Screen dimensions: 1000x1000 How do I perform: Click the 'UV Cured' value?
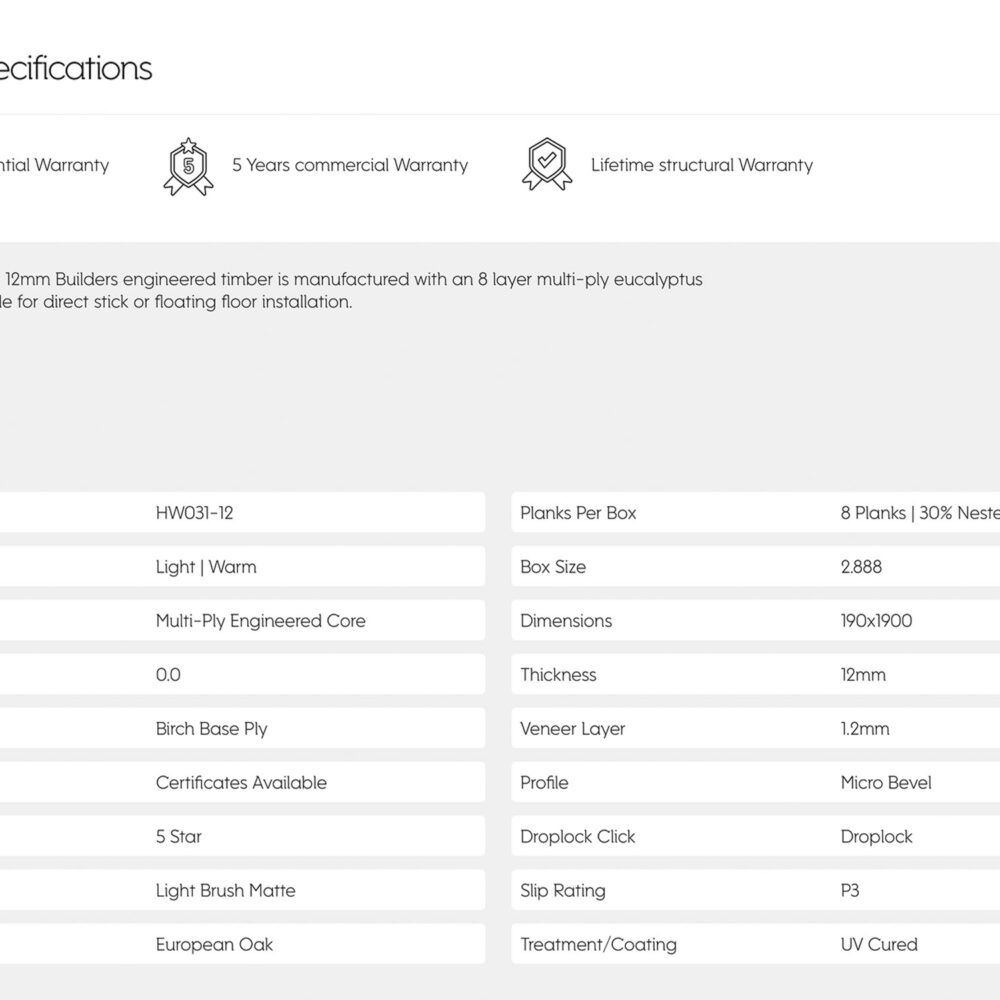click(879, 945)
